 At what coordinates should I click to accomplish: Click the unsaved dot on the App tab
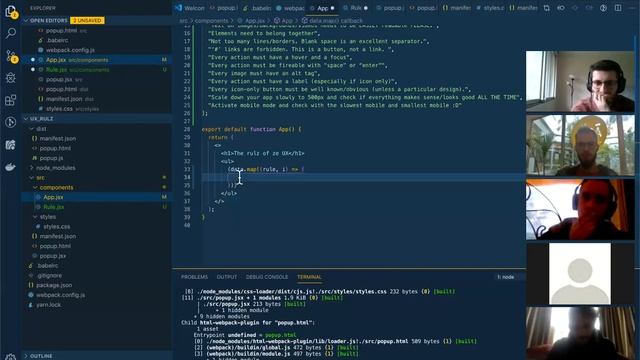332,8
